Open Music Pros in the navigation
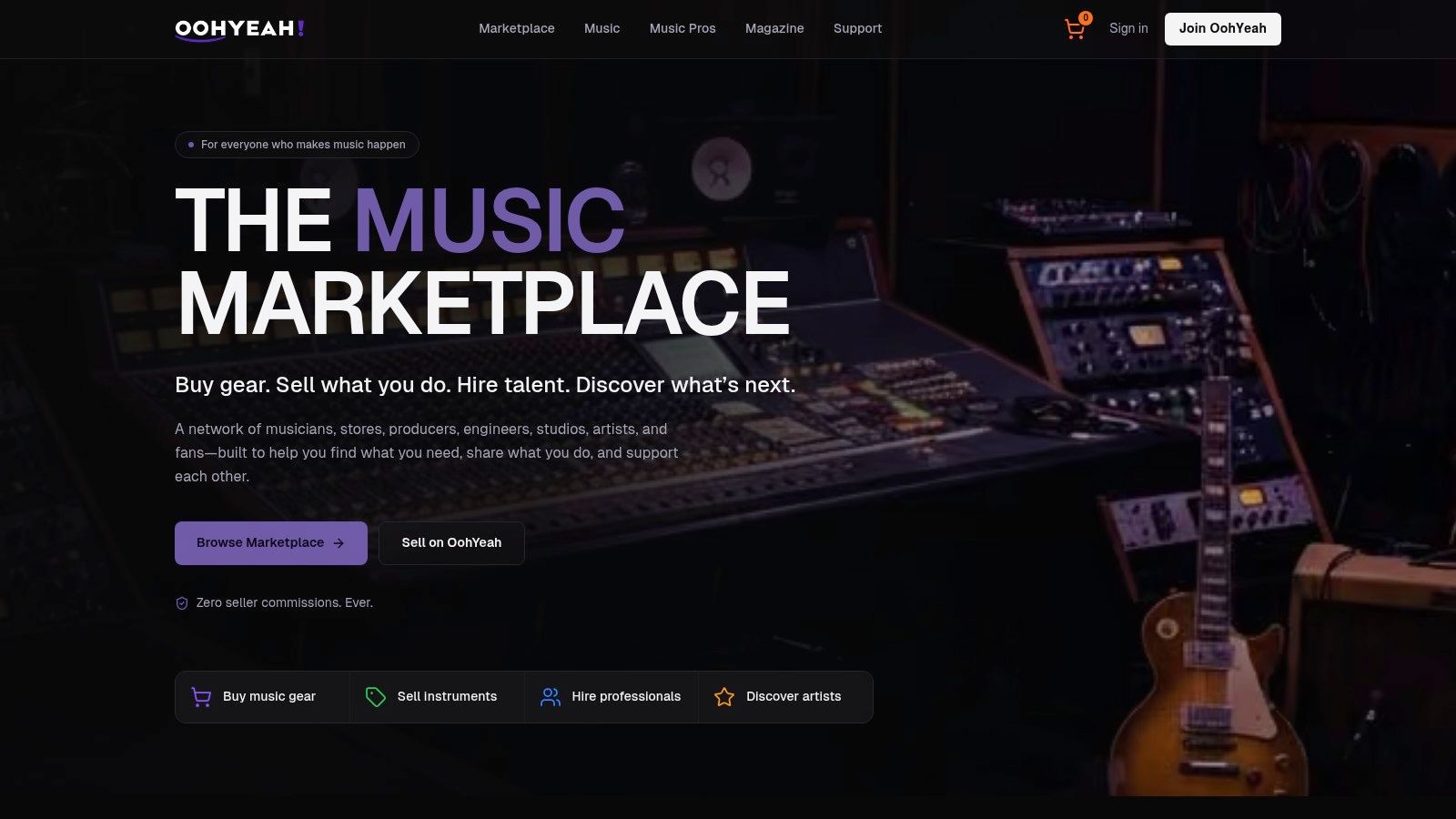 682,29
